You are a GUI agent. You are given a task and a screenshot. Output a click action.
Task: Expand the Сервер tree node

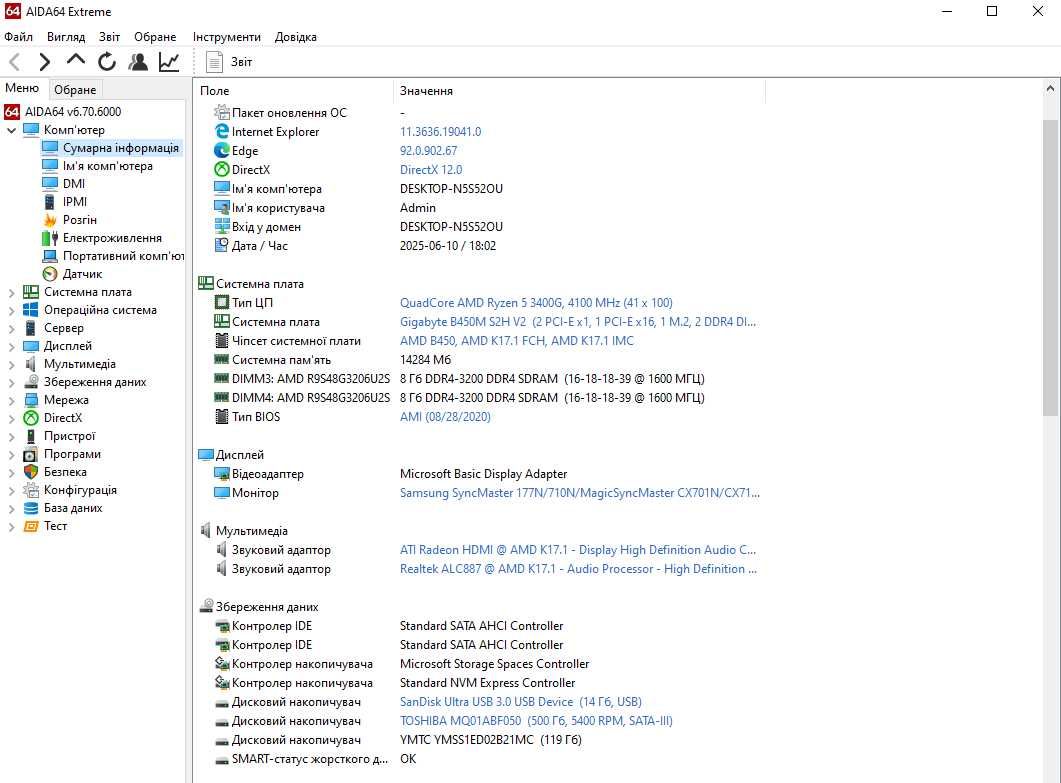click(x=12, y=328)
